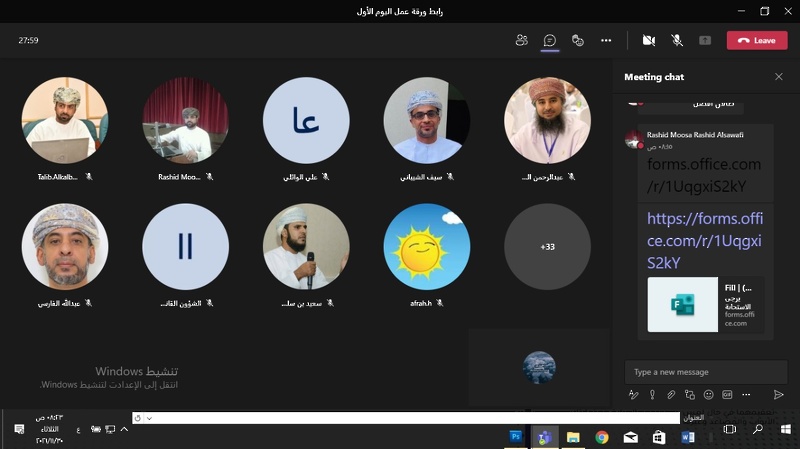Click the taskbar address input field
The image size is (800, 449).
pos(406,418)
